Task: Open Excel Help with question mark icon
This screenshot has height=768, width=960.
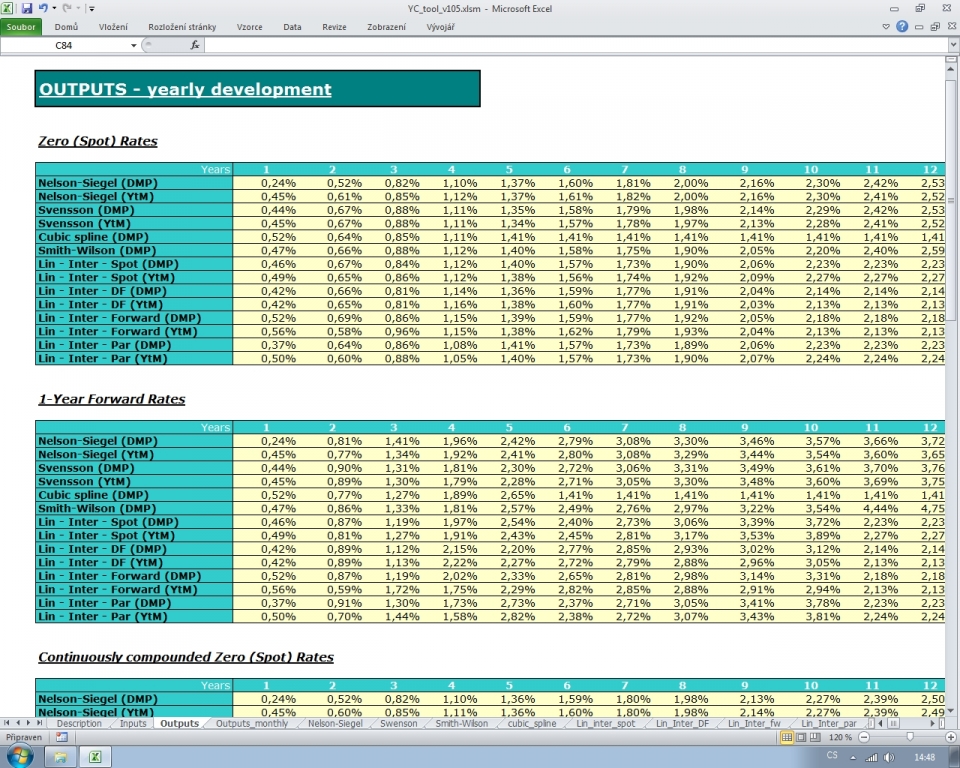Action: coord(903,27)
